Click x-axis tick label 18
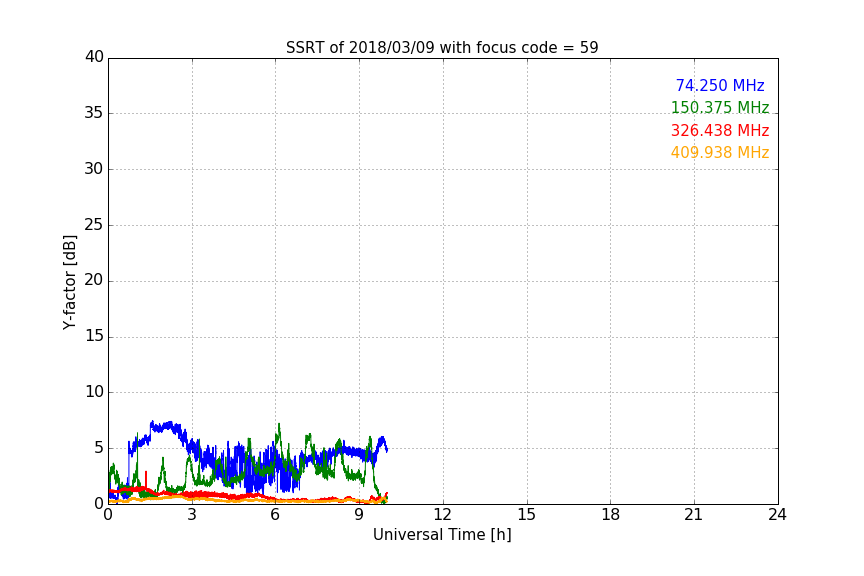This screenshot has height=576, width=864. [x=611, y=515]
